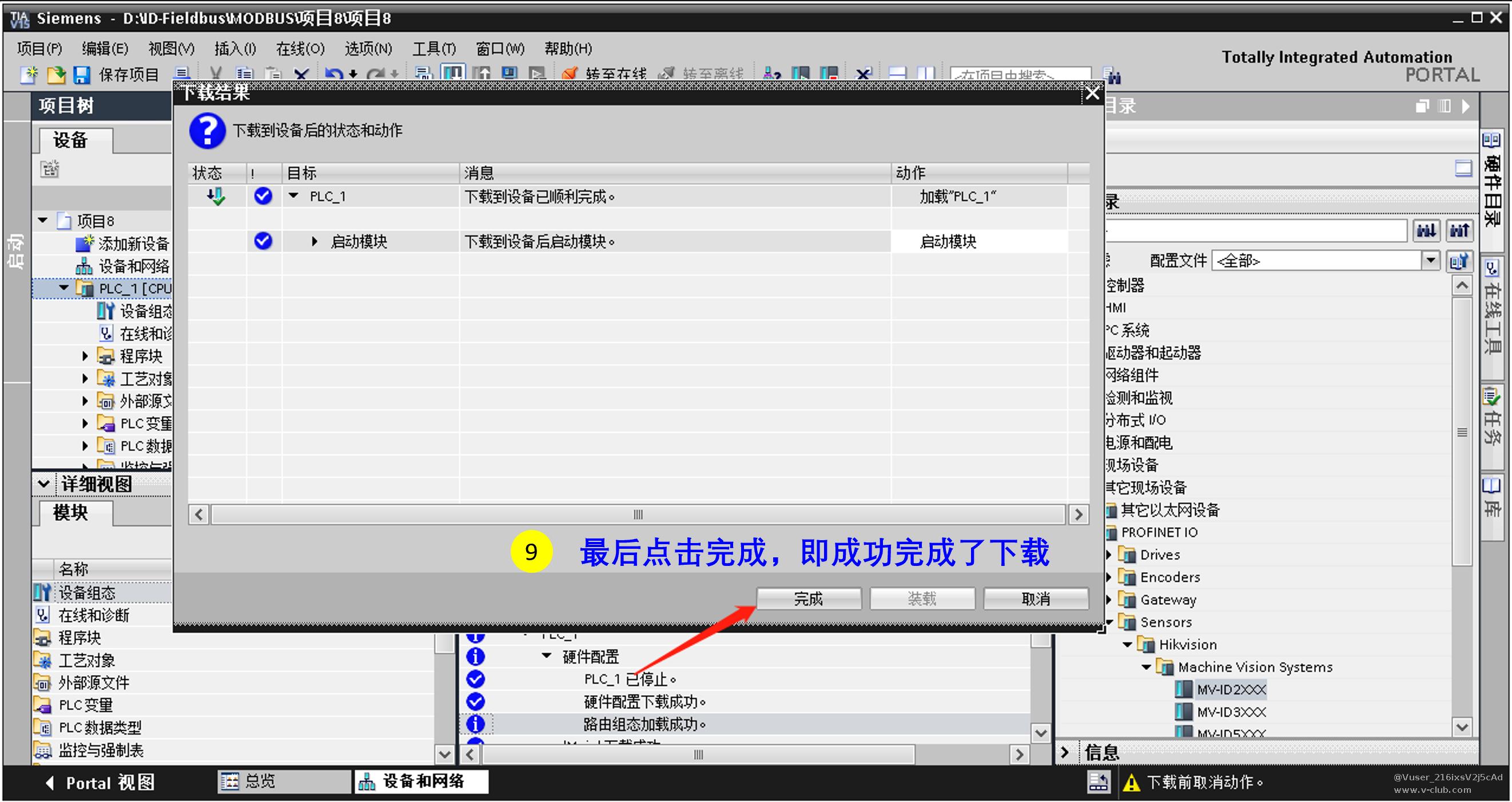The image size is (1512, 802).
Task: Click the undo arrow in the toolbar
Action: click(333, 75)
